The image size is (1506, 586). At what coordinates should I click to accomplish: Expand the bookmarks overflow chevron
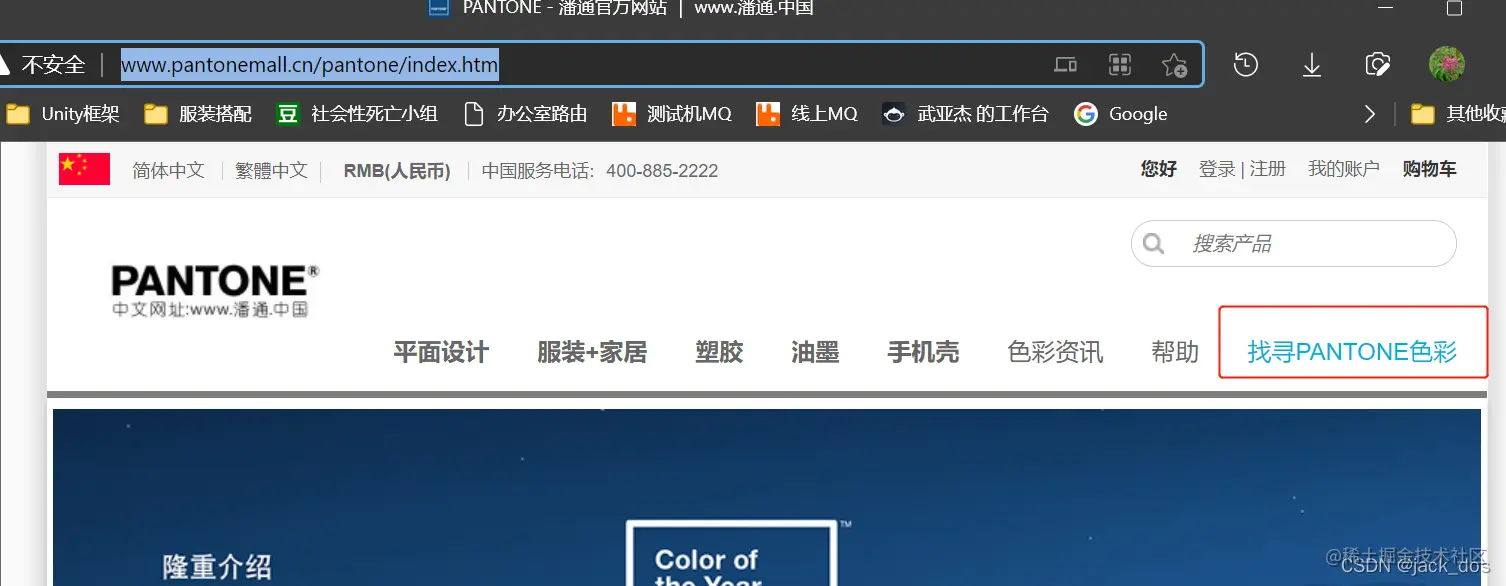1370,113
